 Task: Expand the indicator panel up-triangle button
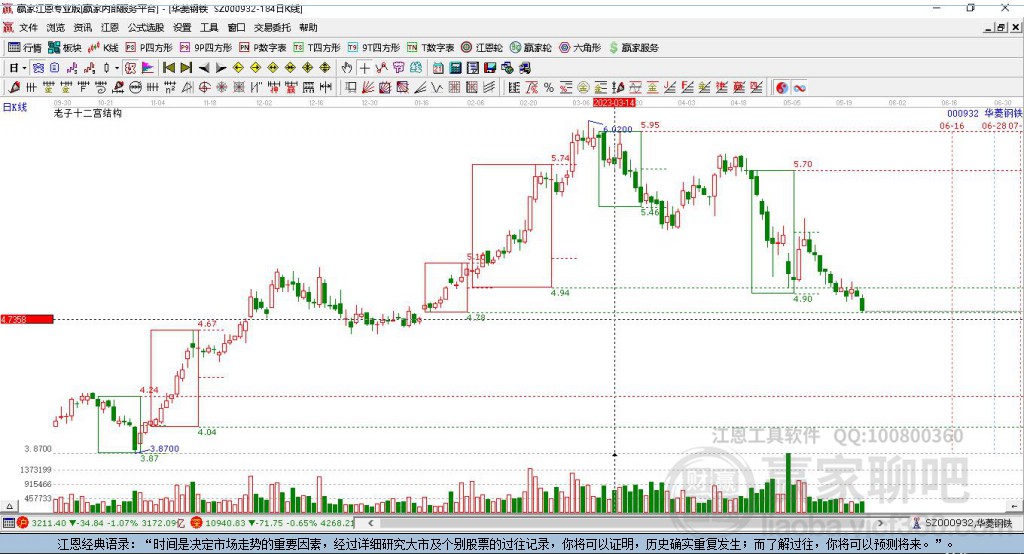[9, 506]
